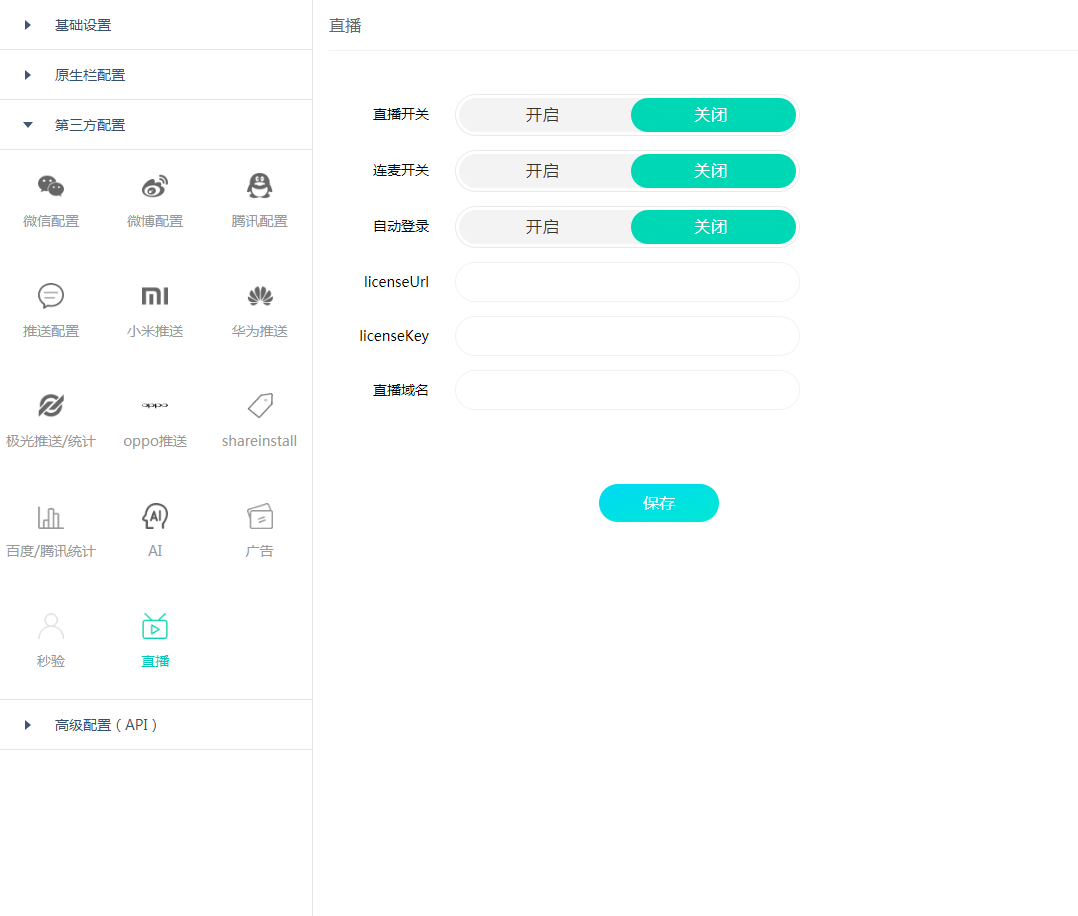Open the 腾讯配置 QQ penguin icon
The image size is (1078, 916).
tap(259, 186)
